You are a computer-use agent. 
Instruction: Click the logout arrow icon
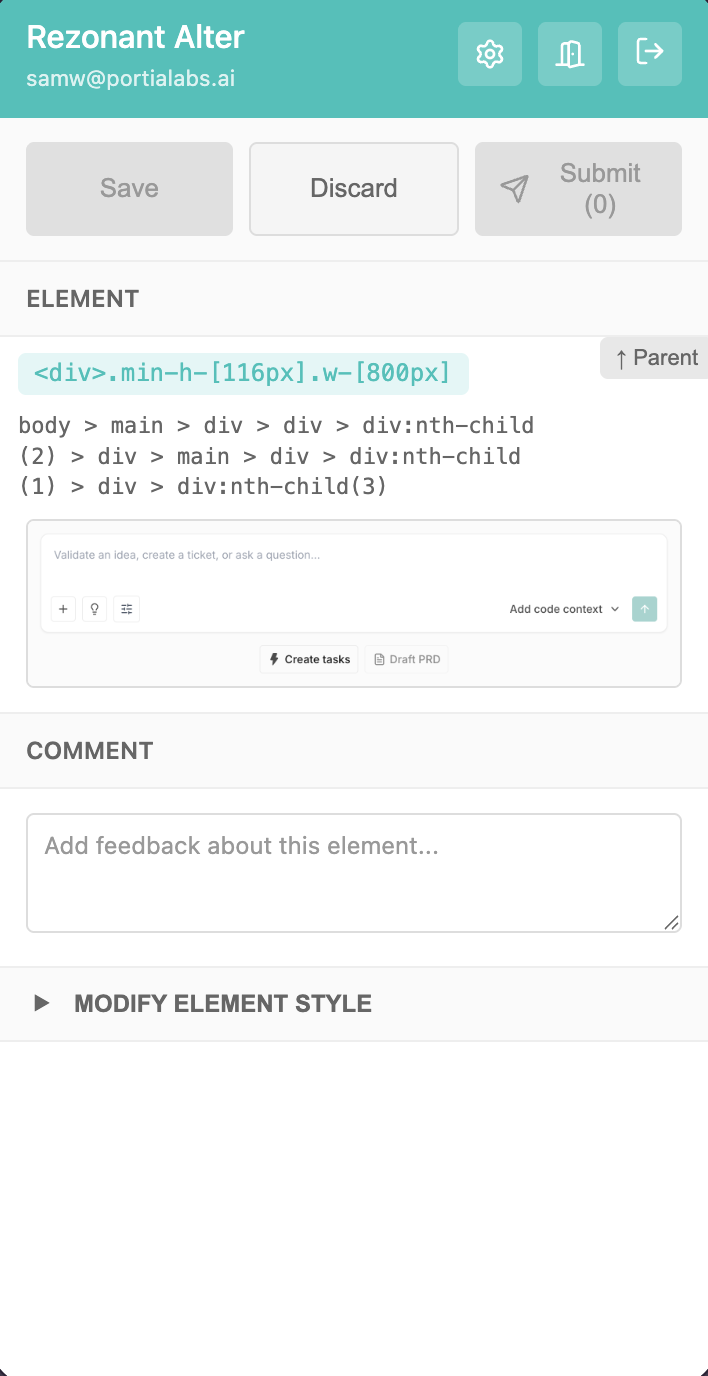pos(650,51)
